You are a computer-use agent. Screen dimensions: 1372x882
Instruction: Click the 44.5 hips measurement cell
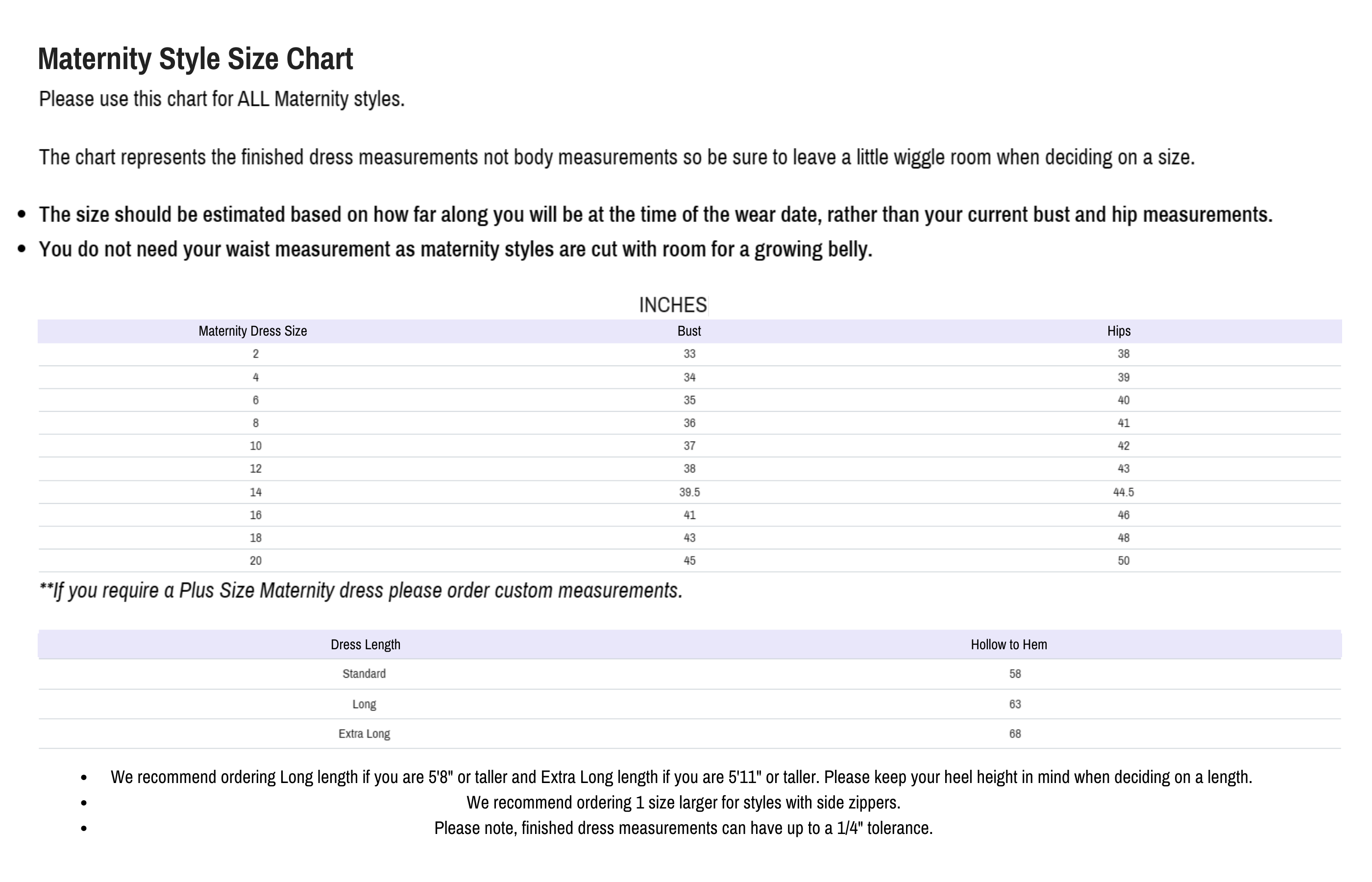(1123, 492)
